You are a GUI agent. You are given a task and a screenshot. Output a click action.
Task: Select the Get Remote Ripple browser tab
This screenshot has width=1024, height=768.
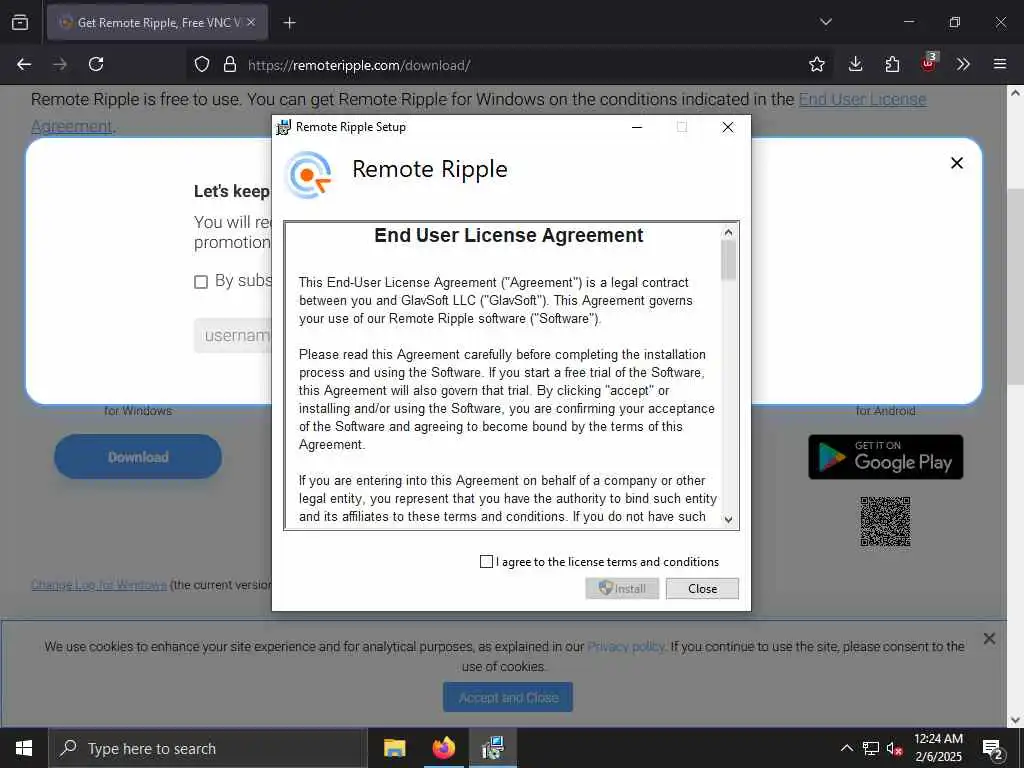(x=157, y=22)
